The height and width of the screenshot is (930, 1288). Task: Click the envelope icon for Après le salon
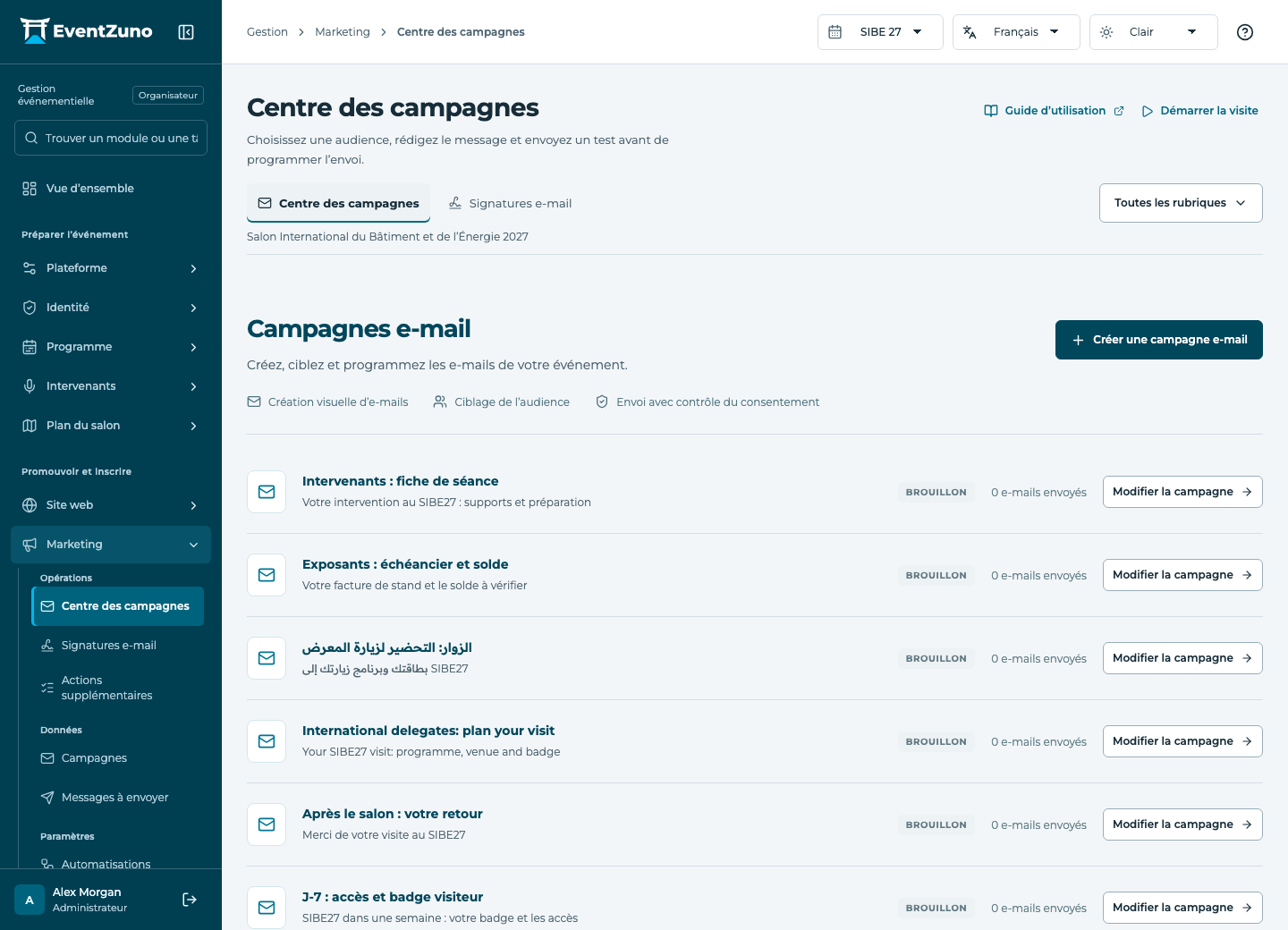[x=267, y=824]
